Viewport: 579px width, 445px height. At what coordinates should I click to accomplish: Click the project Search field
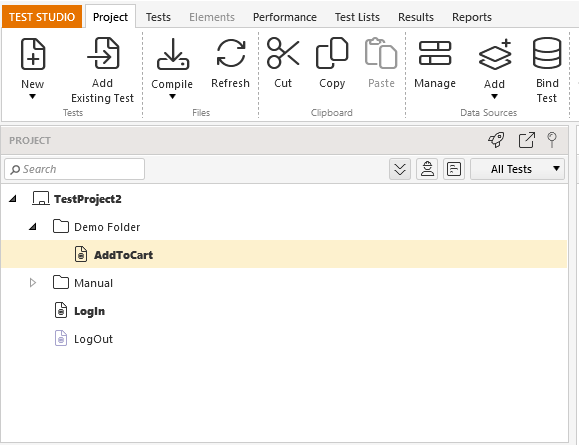pos(75,170)
